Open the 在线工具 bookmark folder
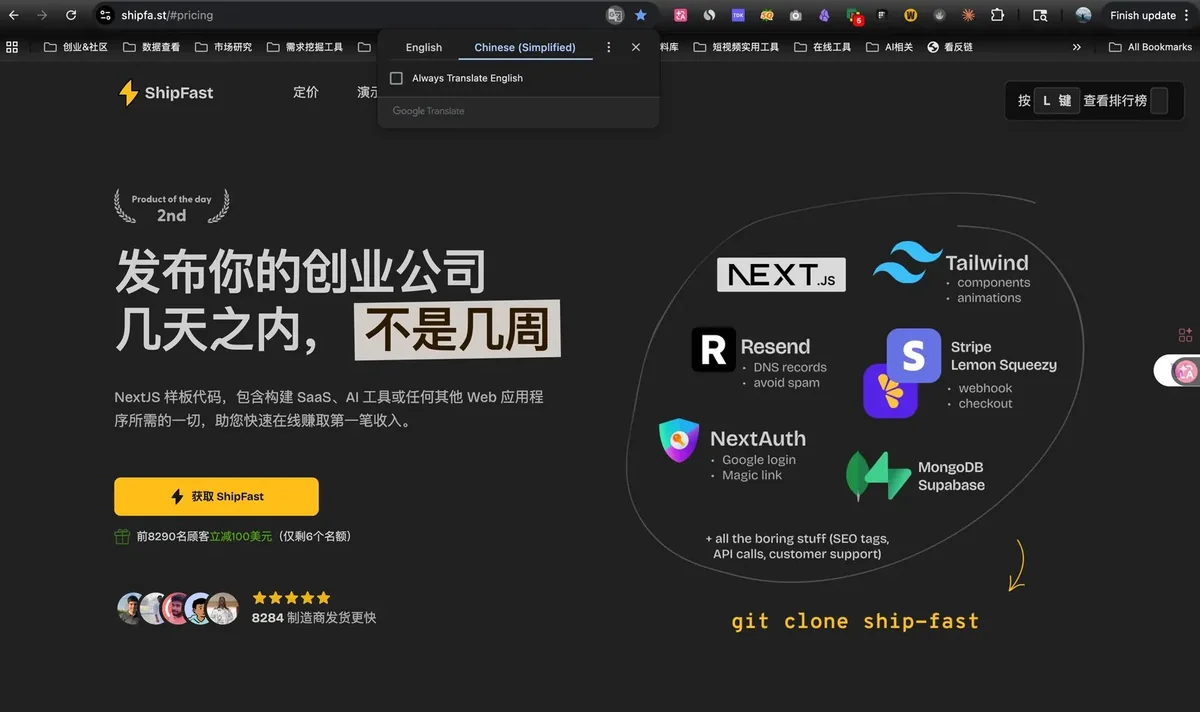The height and width of the screenshot is (712, 1200). click(822, 47)
